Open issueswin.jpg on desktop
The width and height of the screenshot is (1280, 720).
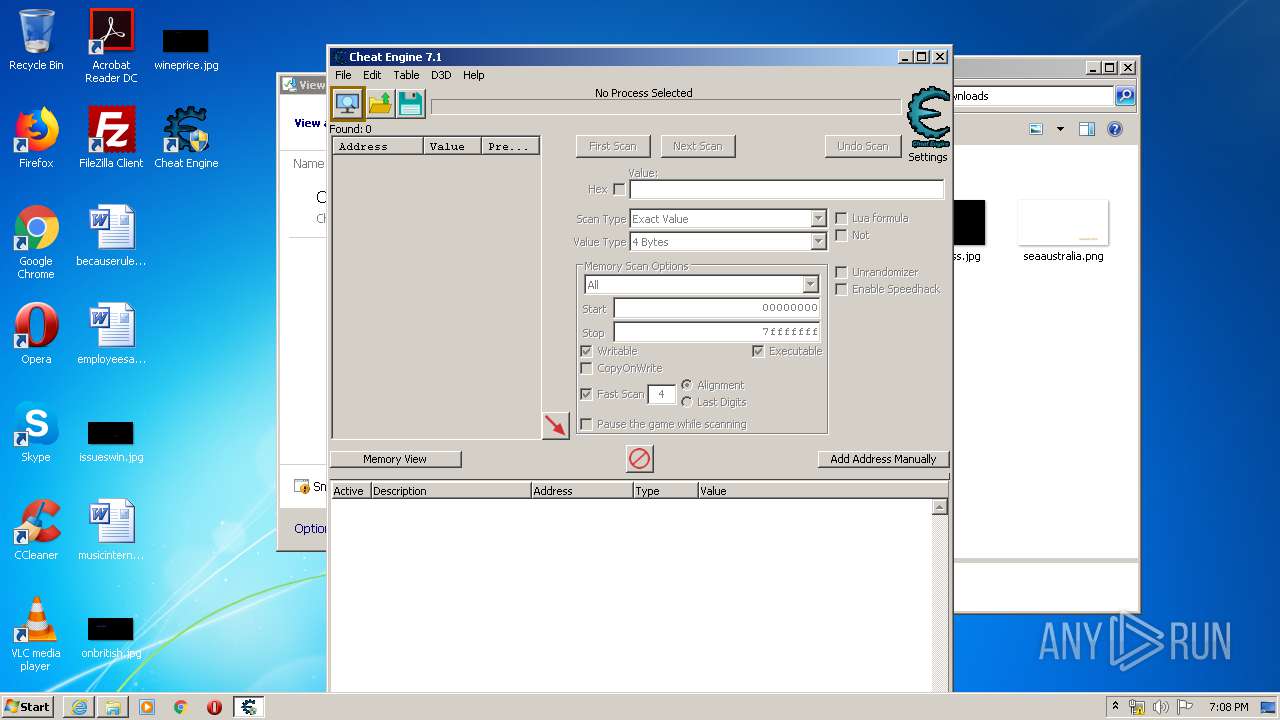111,440
